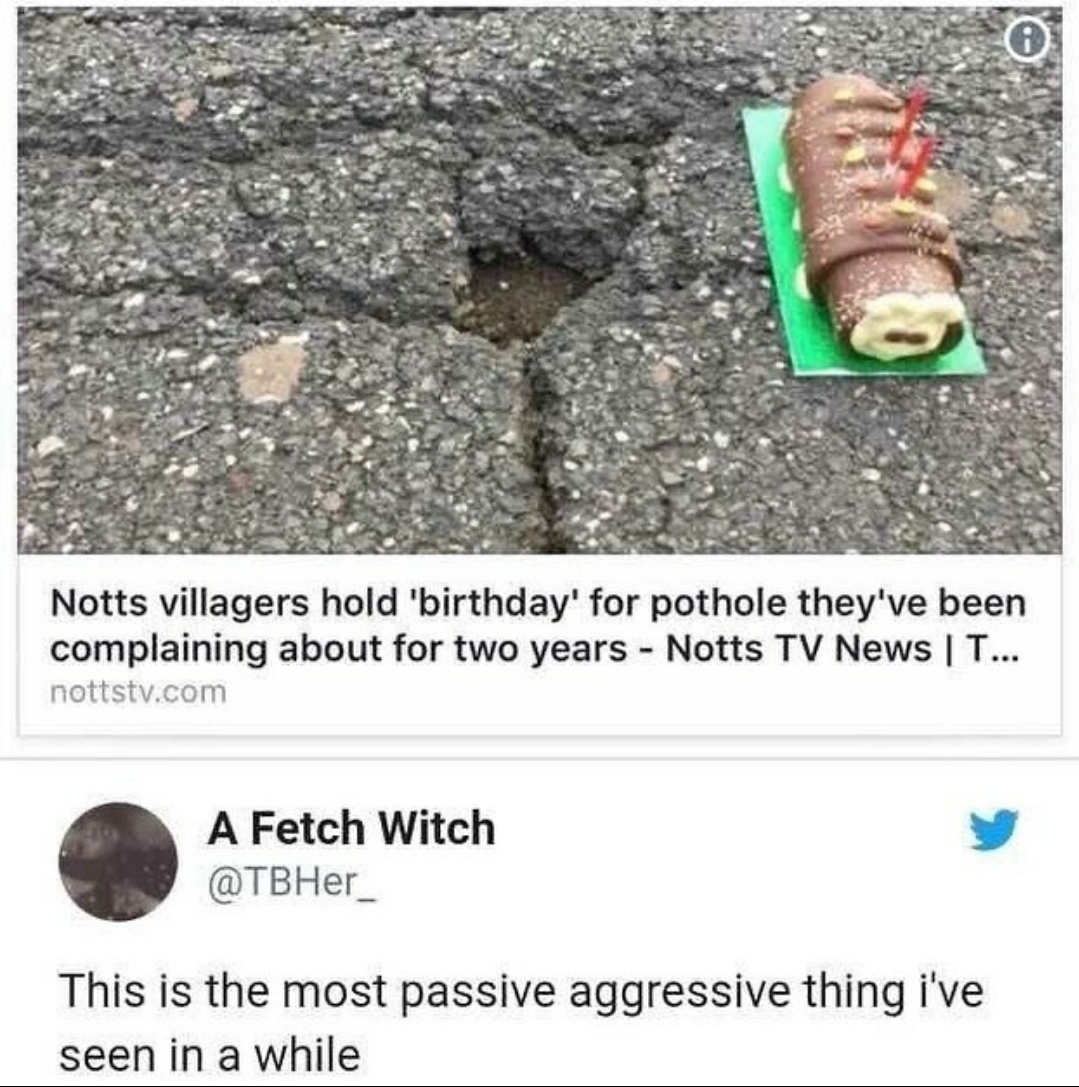Open the headline starting "Notts villagers hold 'birthday'"
The image size is (1079, 1087).
click(x=537, y=626)
